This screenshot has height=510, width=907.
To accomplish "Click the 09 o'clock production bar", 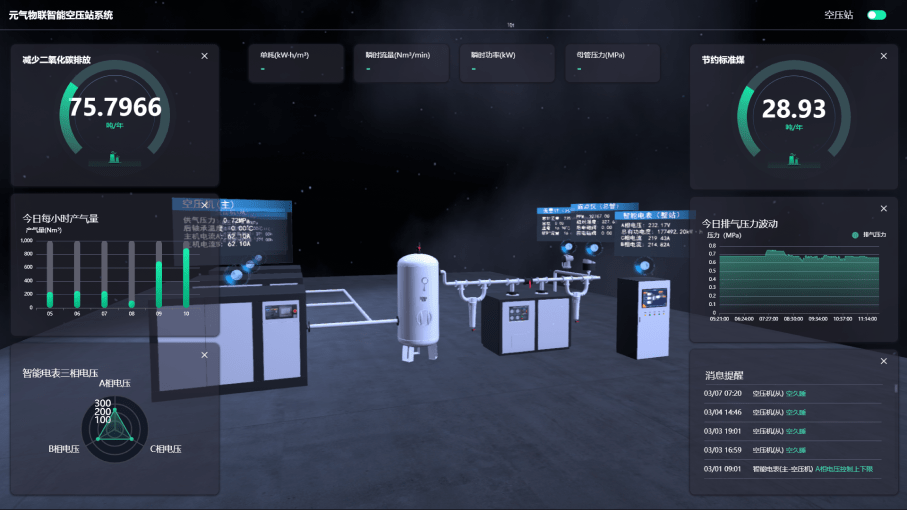I will 158,283.
